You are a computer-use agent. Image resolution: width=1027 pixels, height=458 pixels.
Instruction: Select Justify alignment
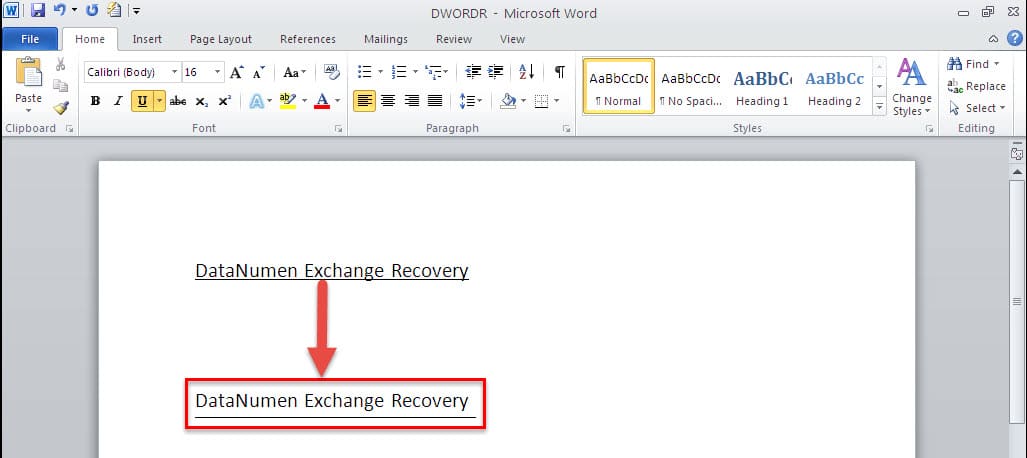tap(436, 101)
